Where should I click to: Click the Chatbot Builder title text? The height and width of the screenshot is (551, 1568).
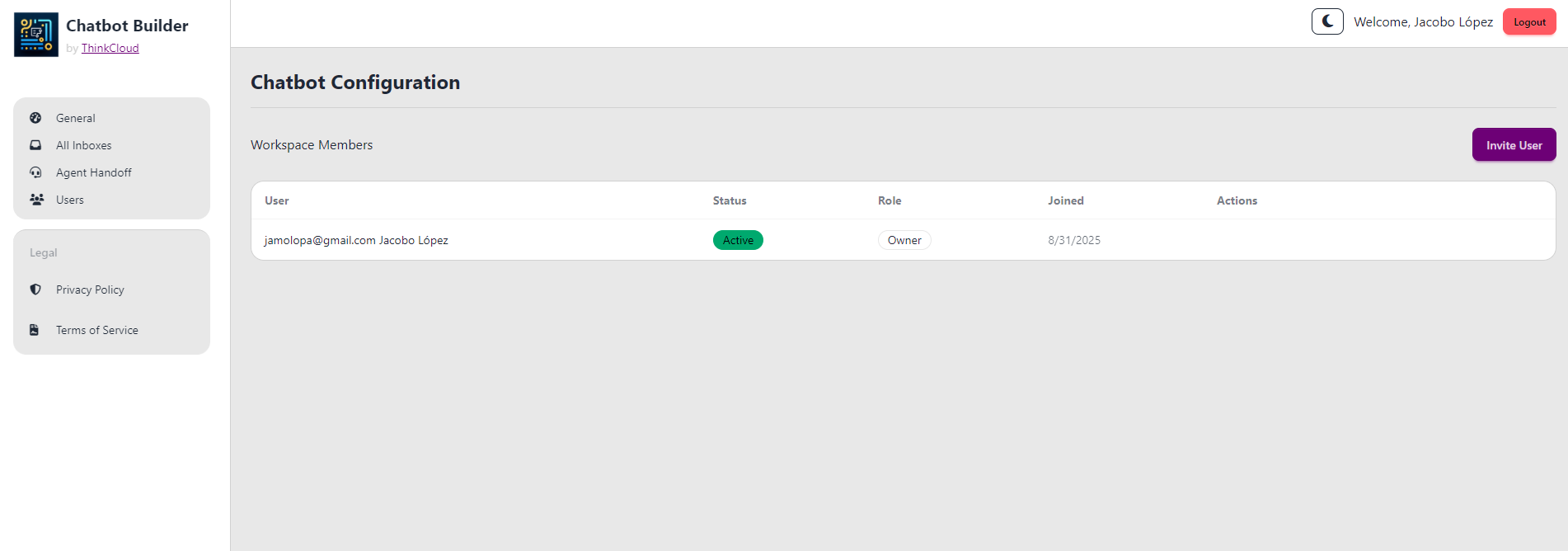(x=127, y=26)
